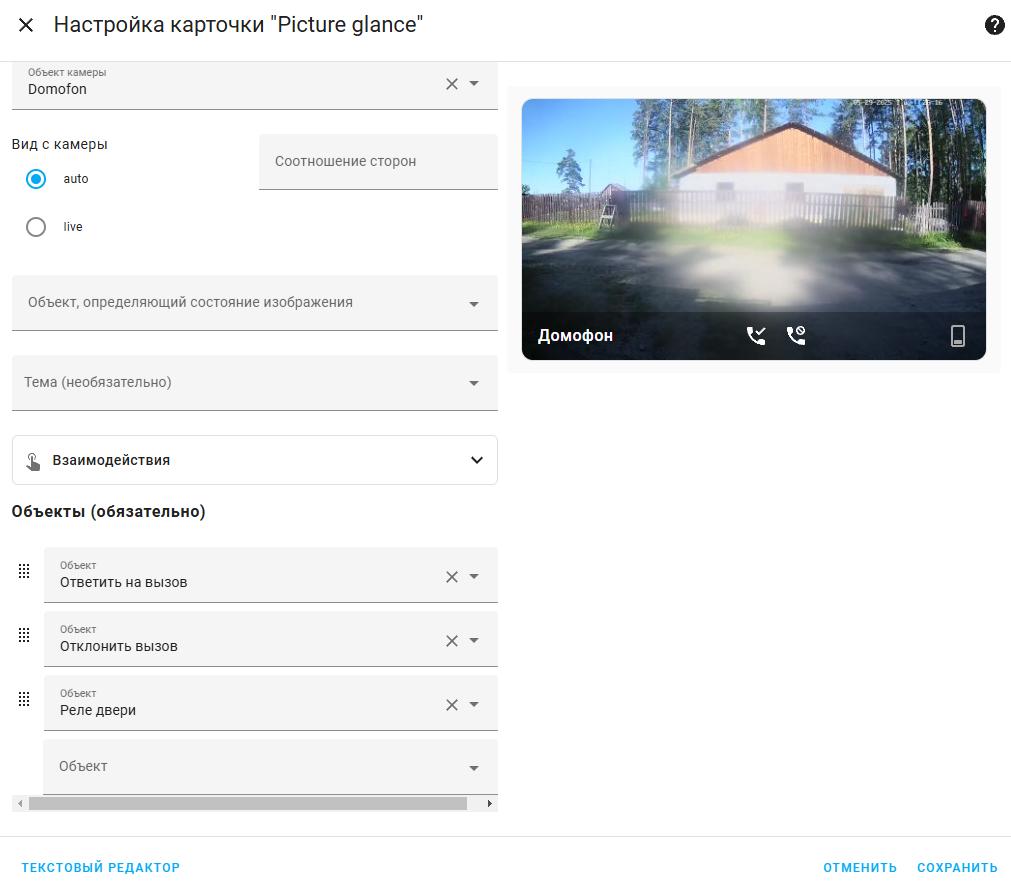Screen dimensions: 1011x887
Task: Select the "live" camera view option
Action: click(37, 227)
